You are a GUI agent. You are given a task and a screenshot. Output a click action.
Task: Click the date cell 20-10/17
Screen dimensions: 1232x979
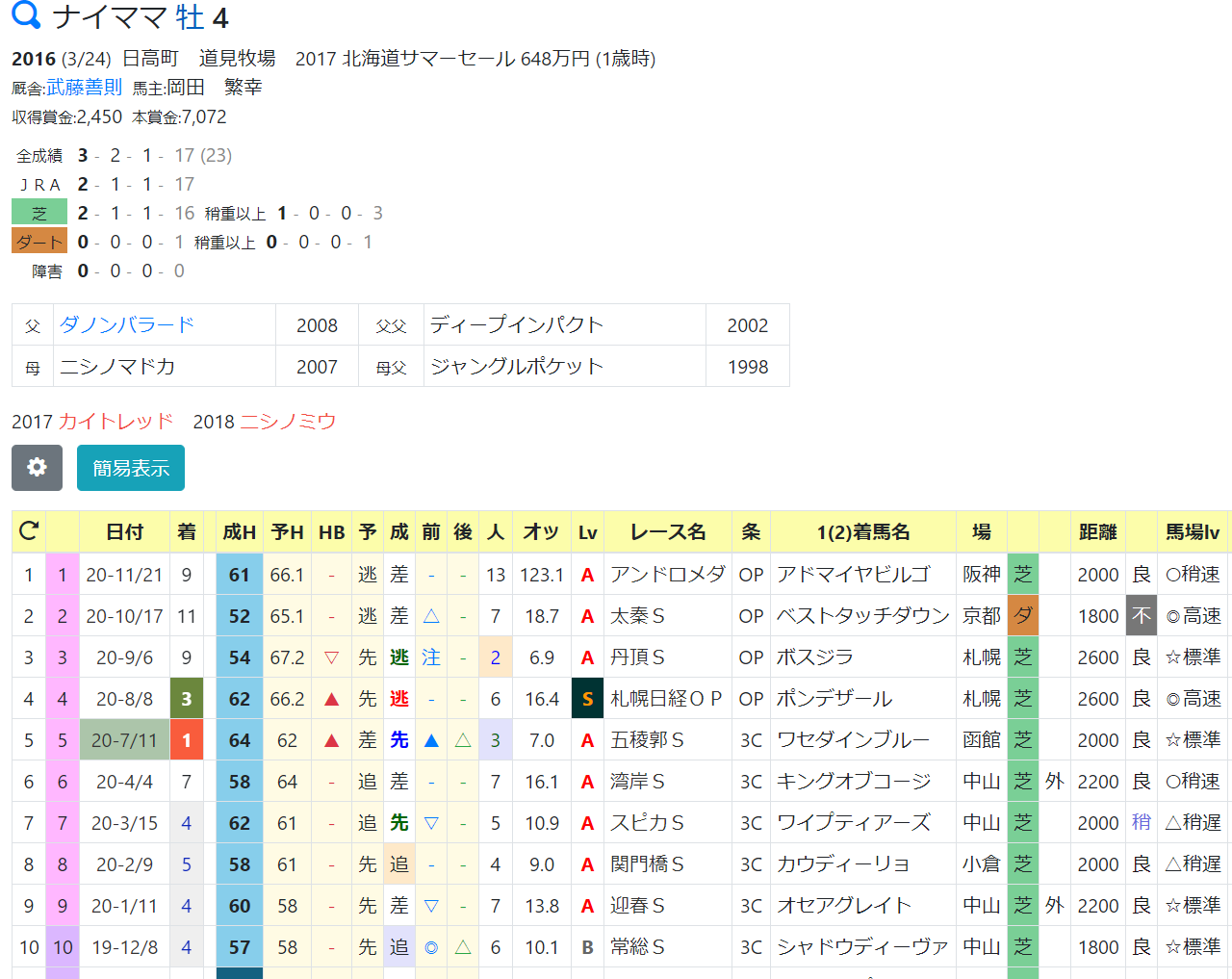[124, 616]
